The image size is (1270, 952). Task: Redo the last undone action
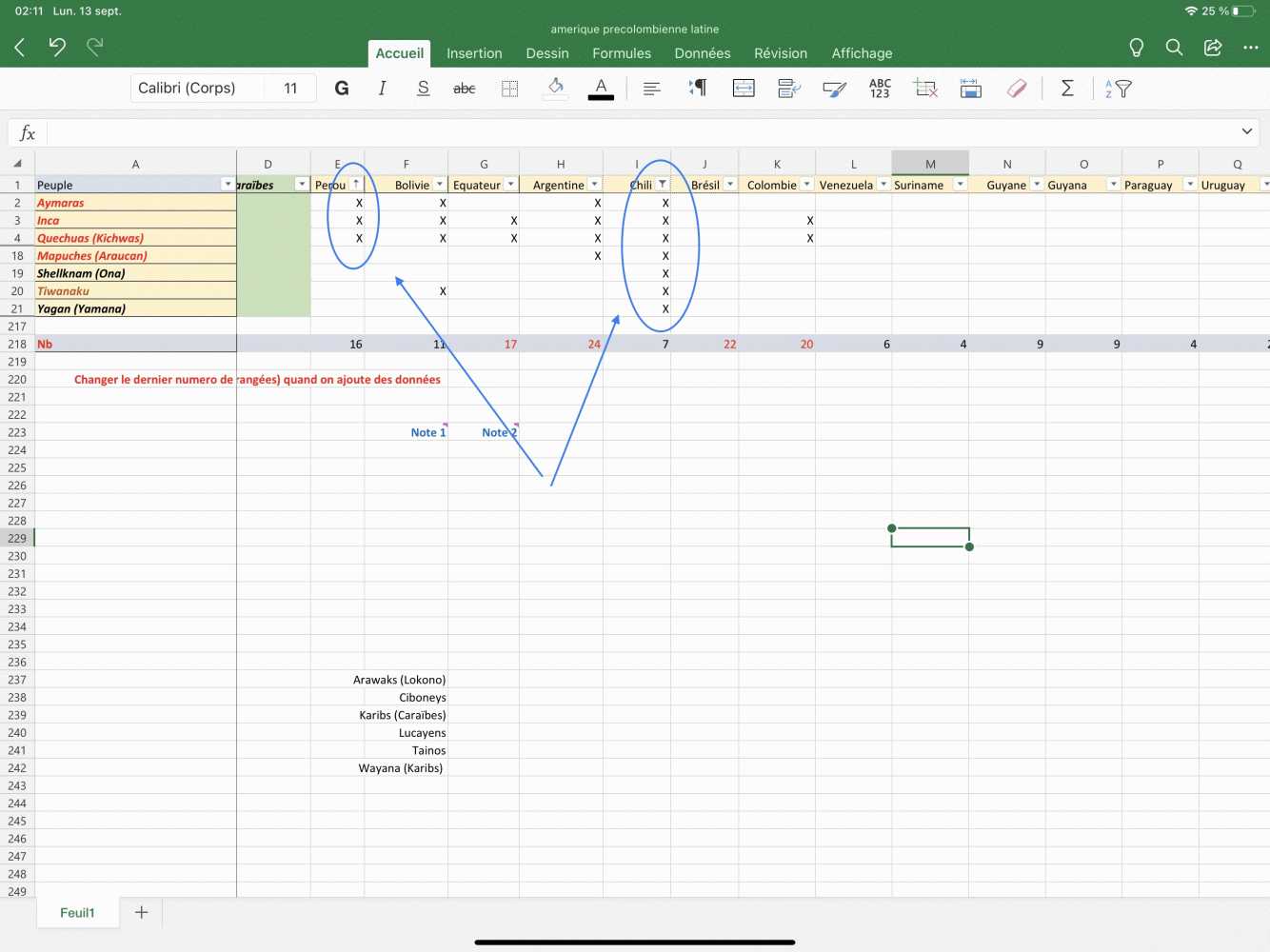[x=95, y=47]
